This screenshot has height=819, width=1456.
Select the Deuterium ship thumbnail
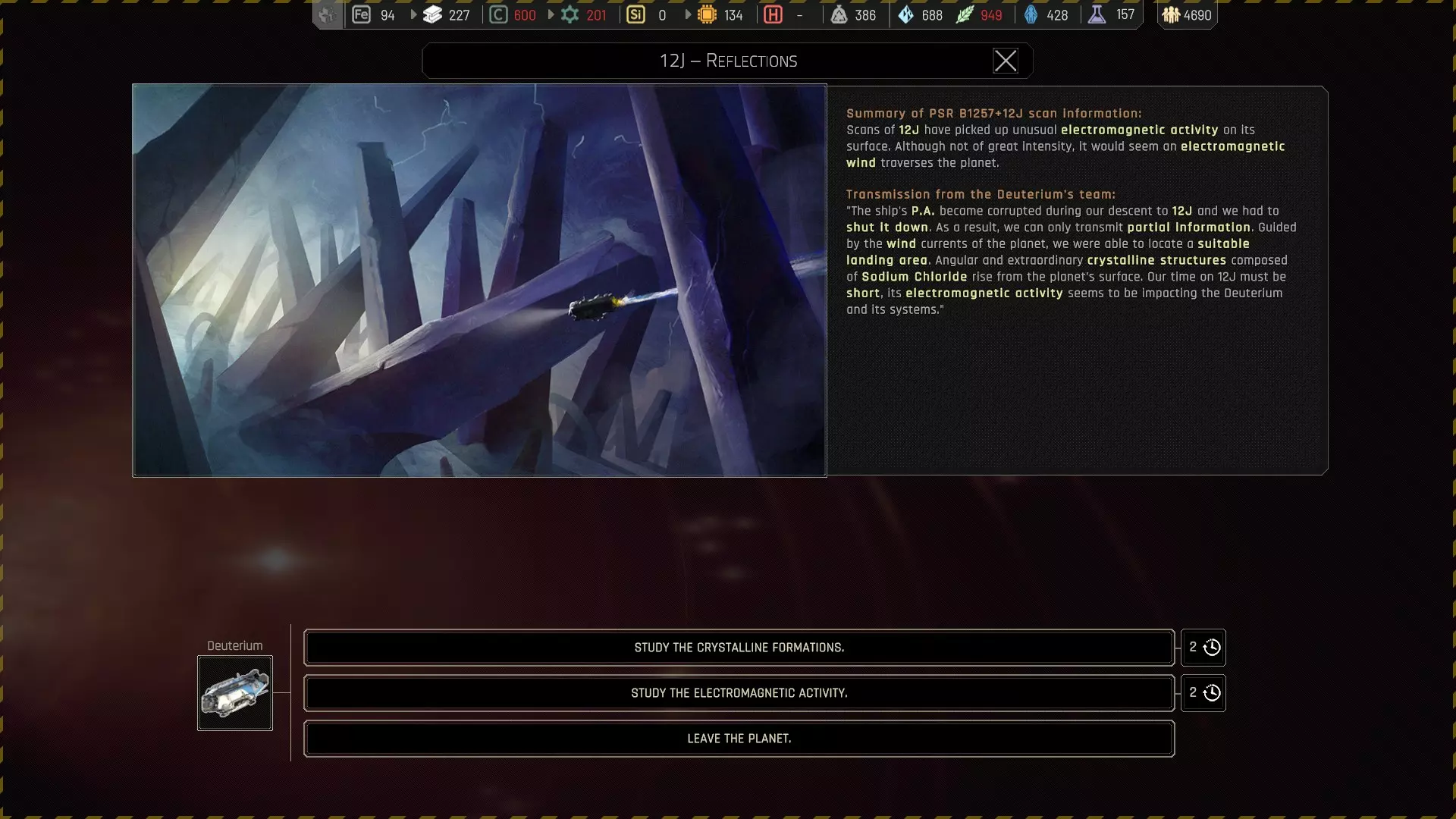pyautogui.click(x=235, y=693)
